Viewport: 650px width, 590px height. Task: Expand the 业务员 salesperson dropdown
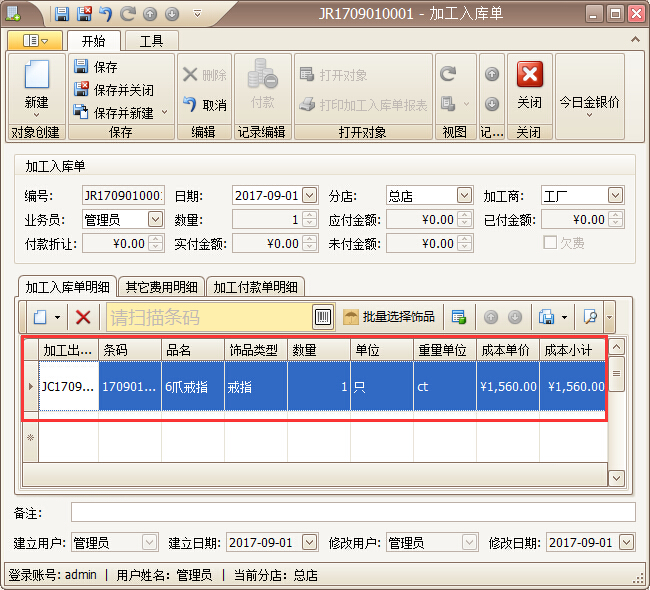coord(155,219)
